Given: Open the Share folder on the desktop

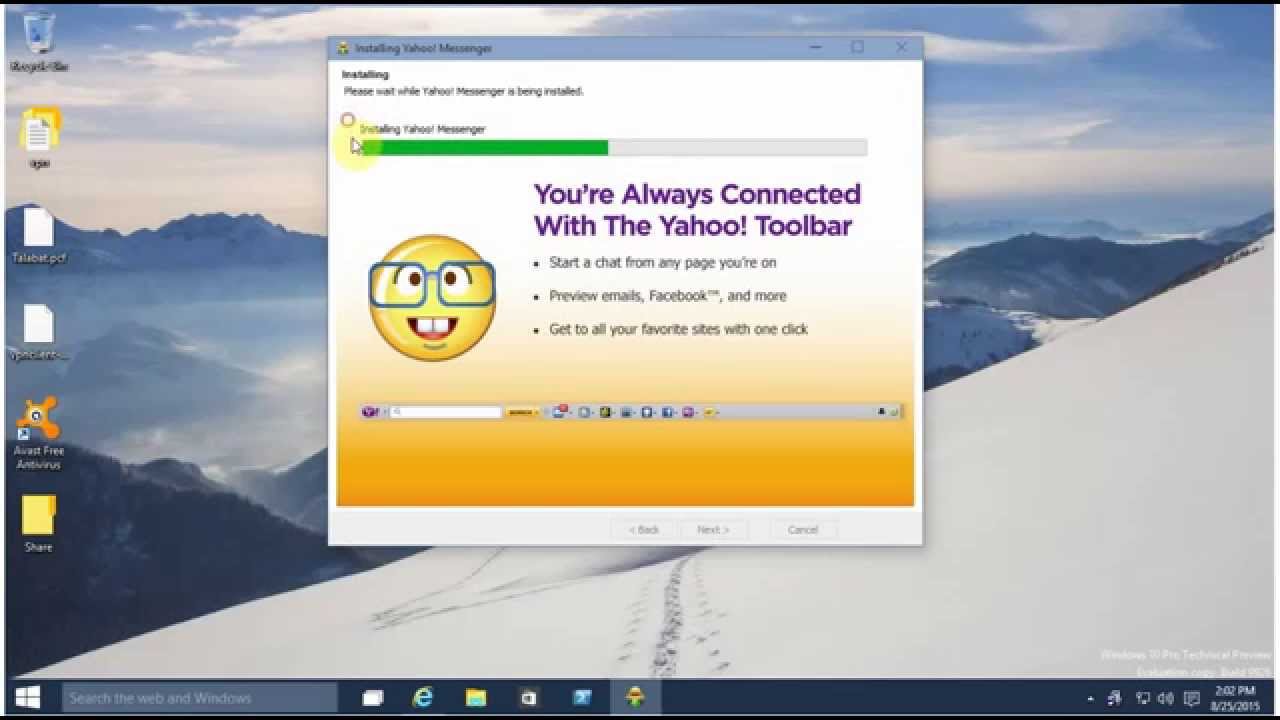Looking at the screenshot, I should [39, 524].
